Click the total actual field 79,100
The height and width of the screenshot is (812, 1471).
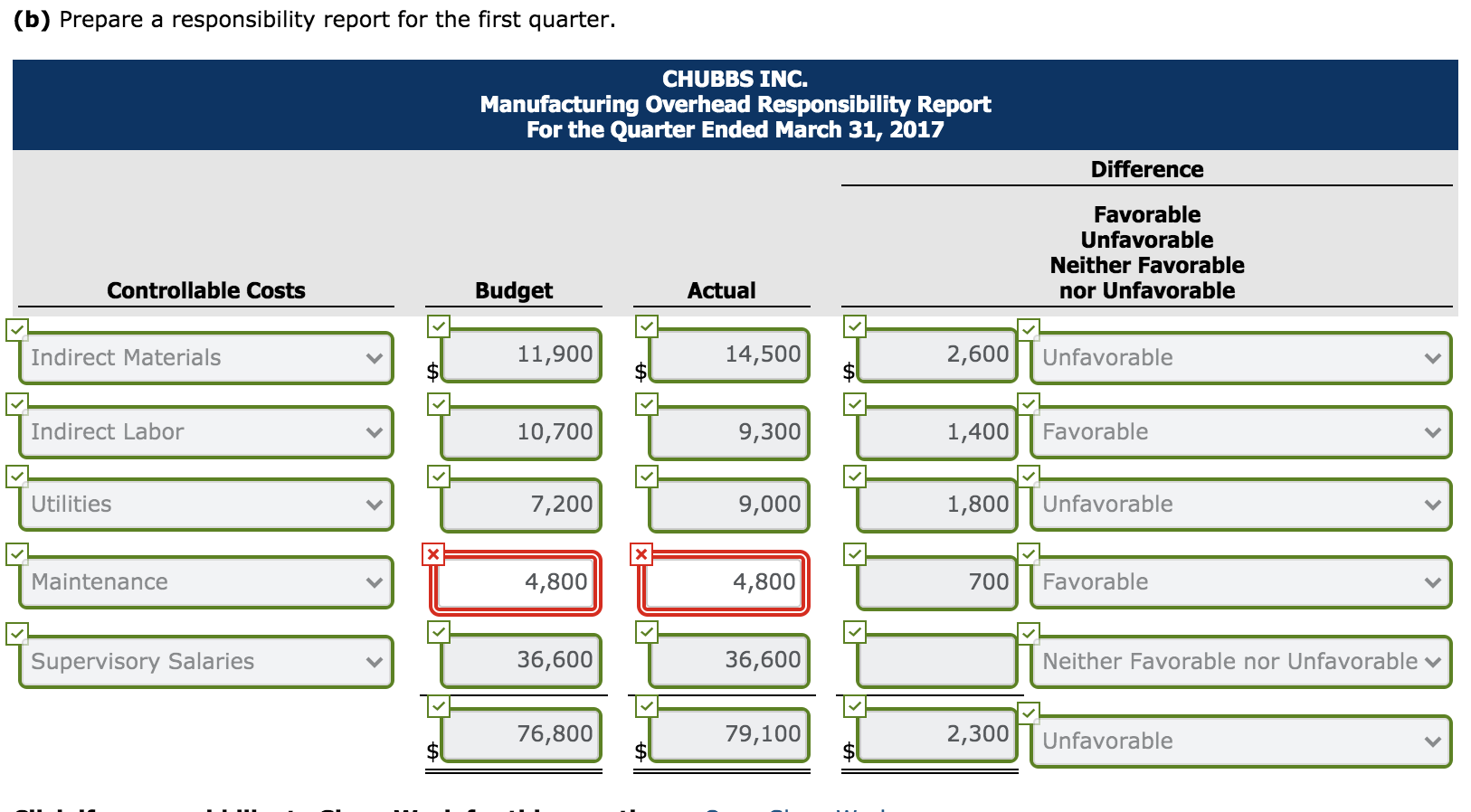point(729,735)
